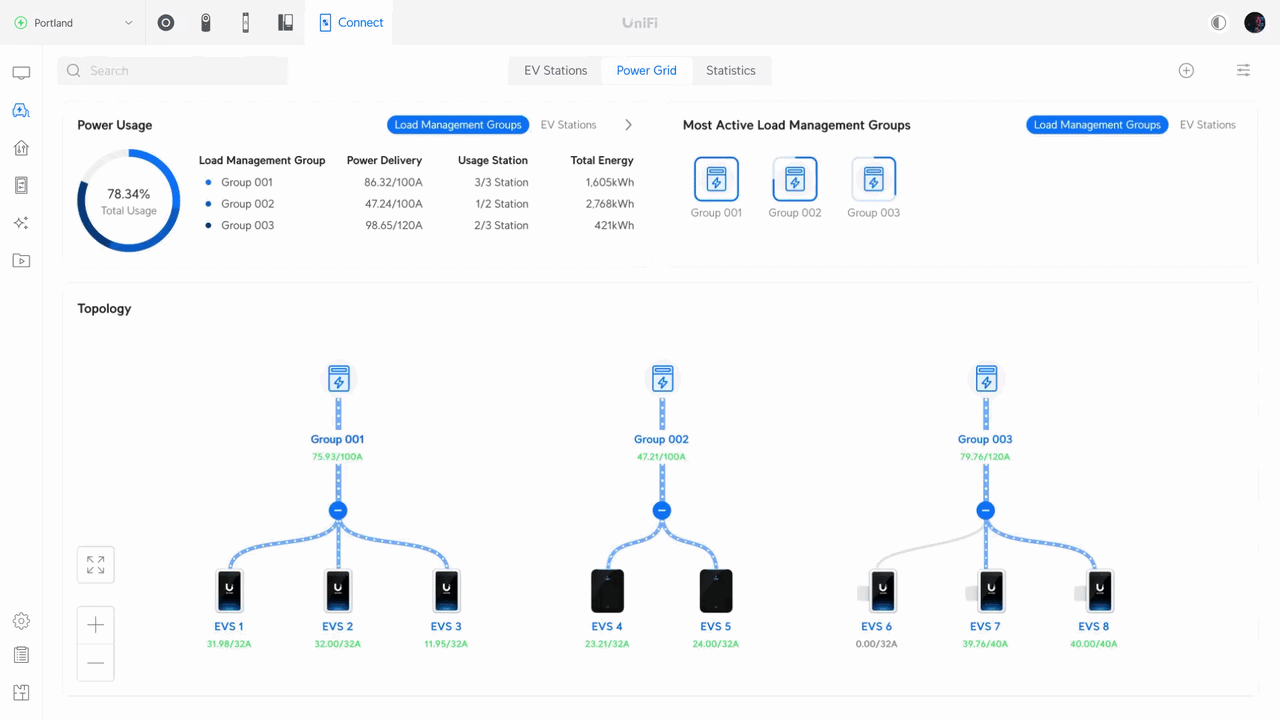Image resolution: width=1280 pixels, height=720 pixels.
Task: Open the Statistics tab
Action: click(730, 71)
